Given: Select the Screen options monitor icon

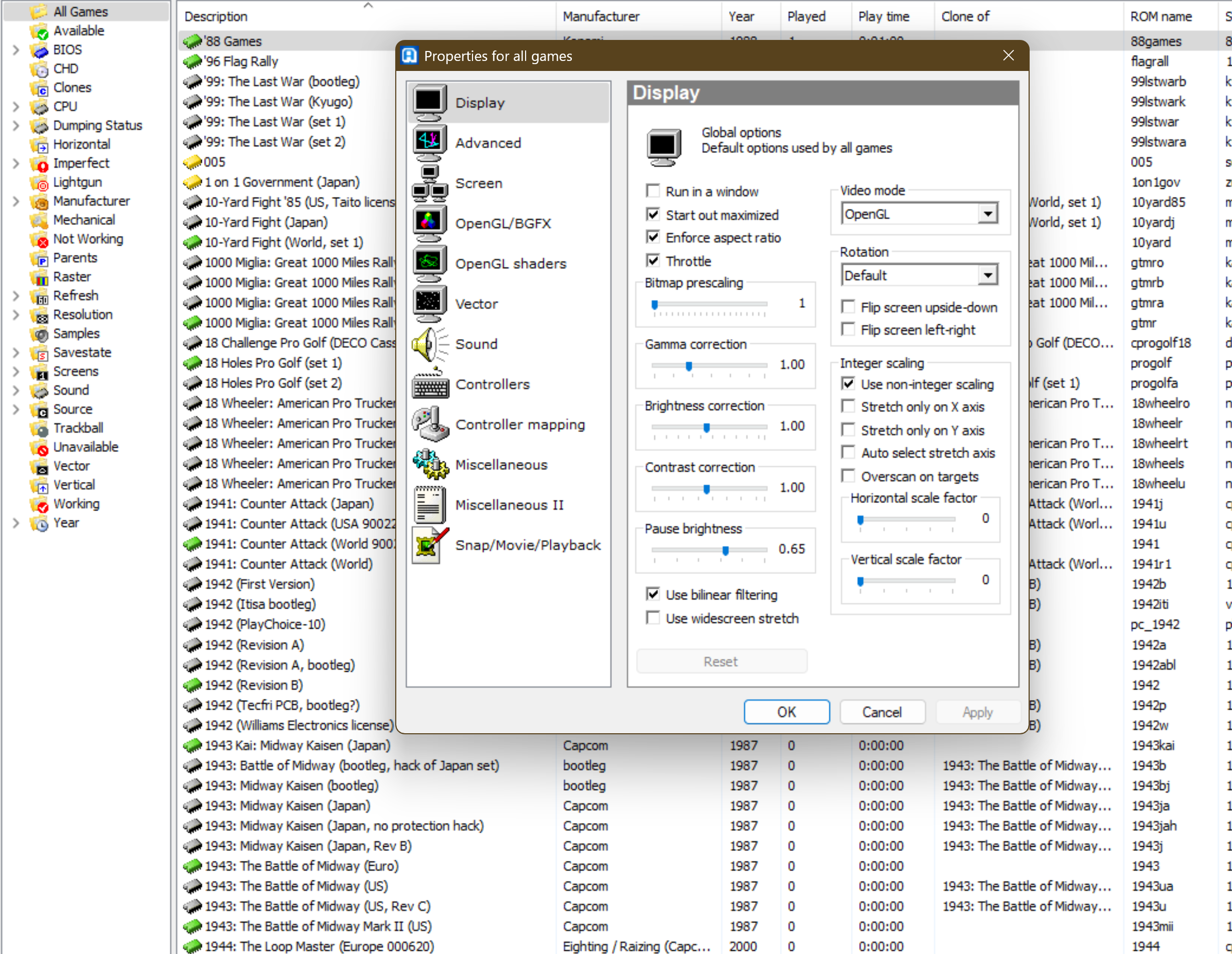Looking at the screenshot, I should [430, 183].
